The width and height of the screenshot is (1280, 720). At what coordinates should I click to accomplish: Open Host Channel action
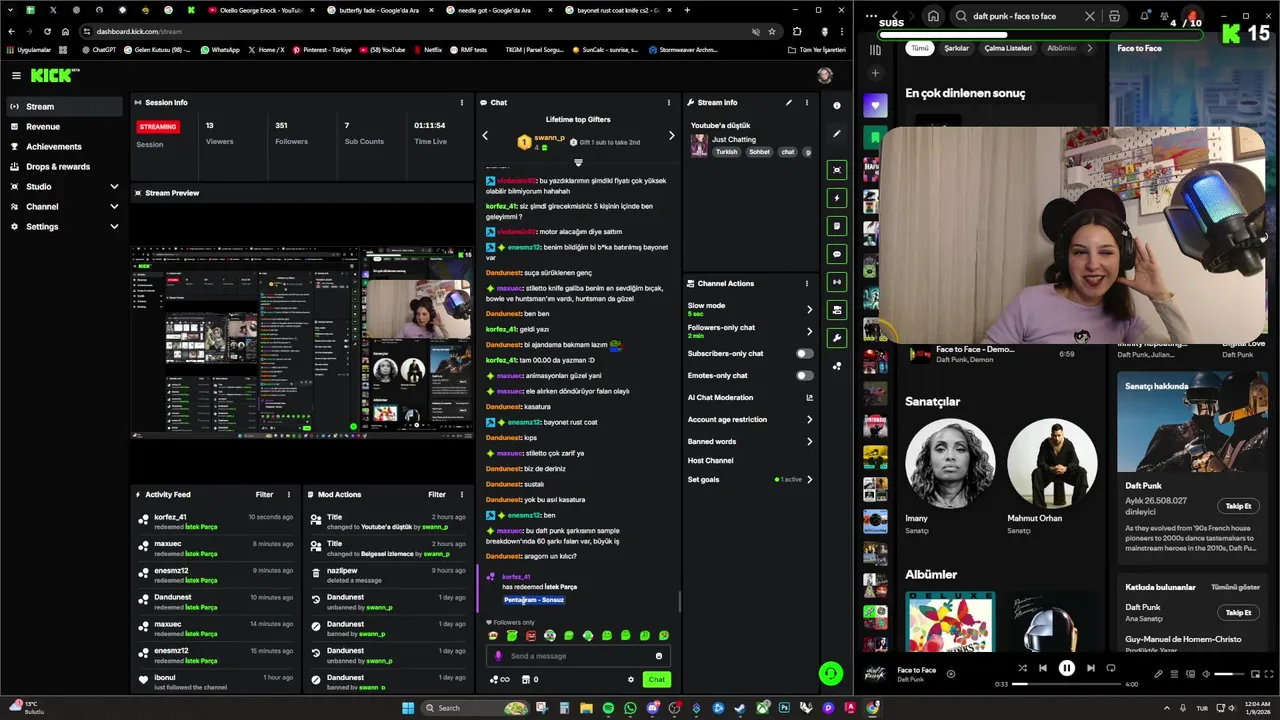(710, 460)
